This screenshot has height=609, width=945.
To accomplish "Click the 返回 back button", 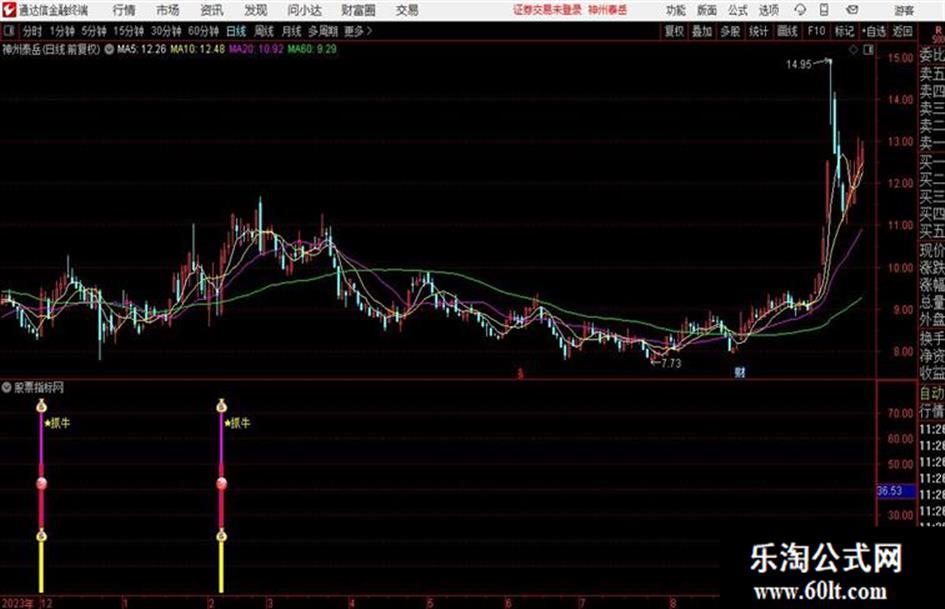I will coord(902,31).
